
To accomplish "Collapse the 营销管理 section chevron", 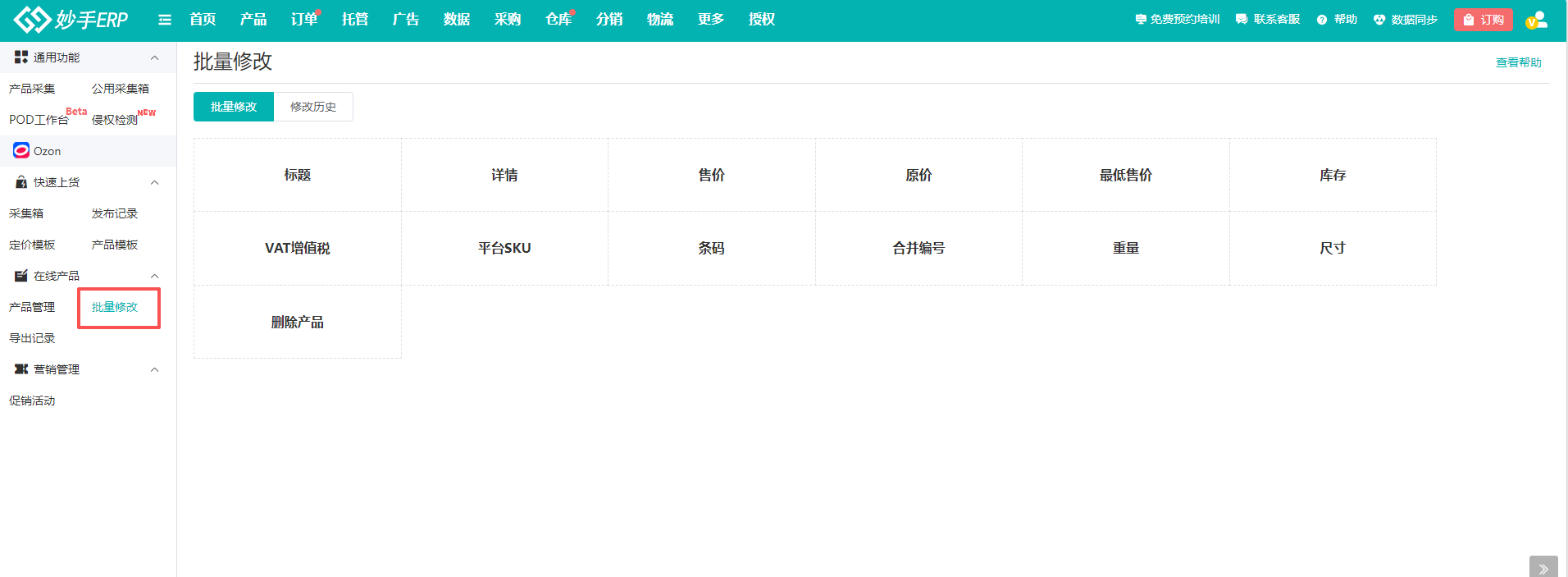I will point(154,369).
